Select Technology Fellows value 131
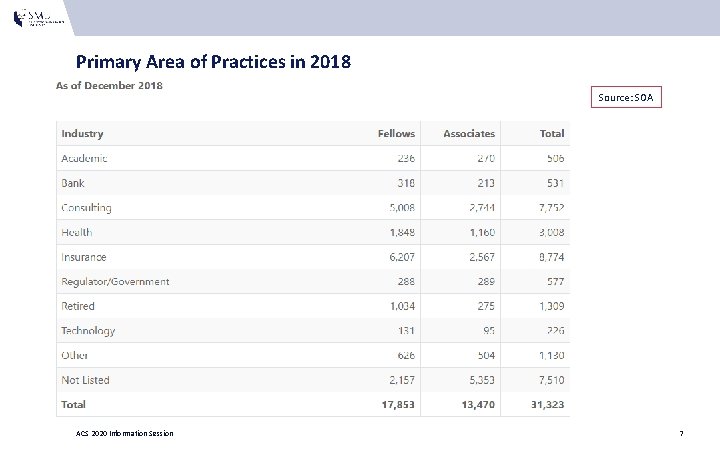 (x=406, y=331)
